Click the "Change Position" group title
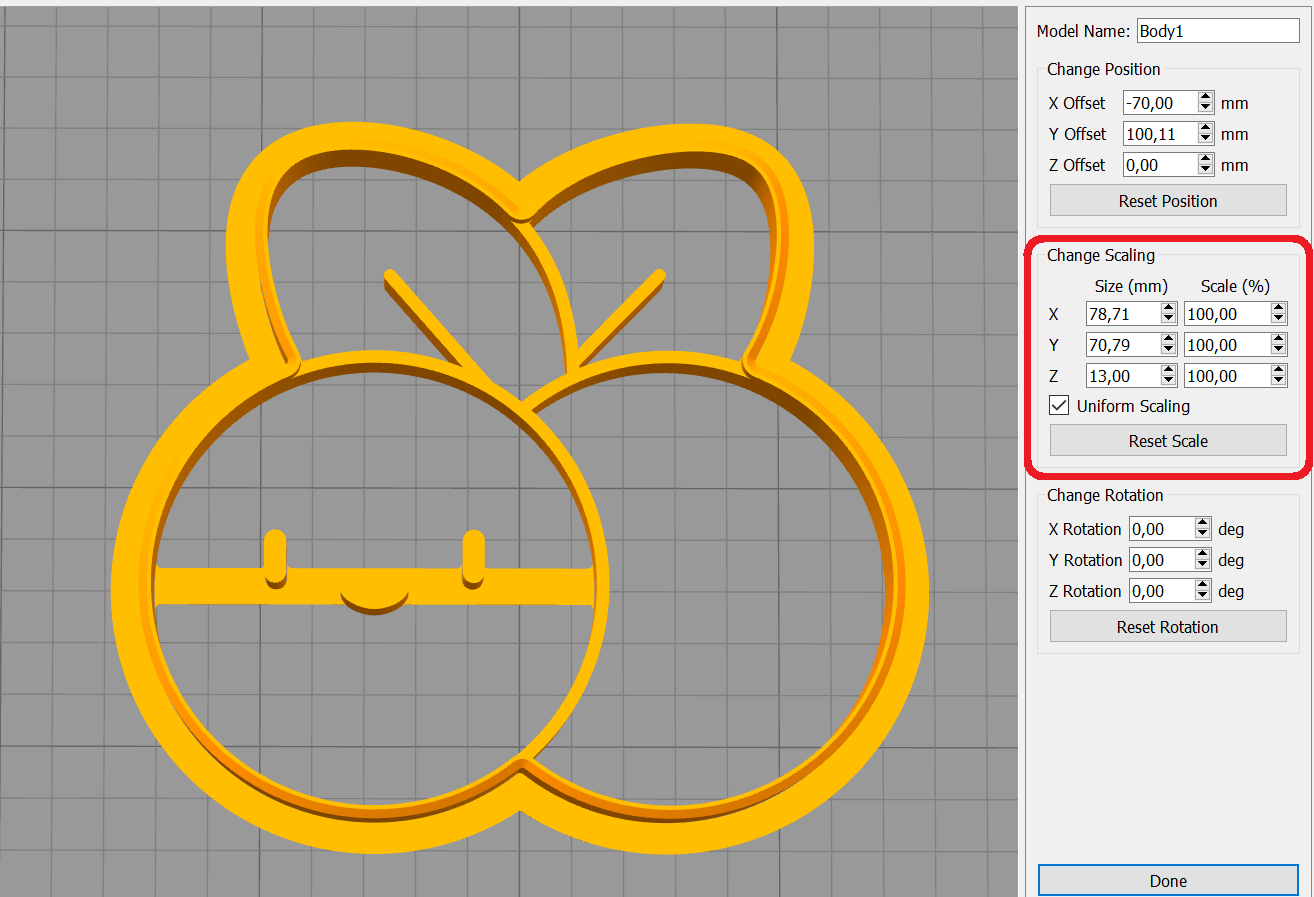 pos(1104,70)
